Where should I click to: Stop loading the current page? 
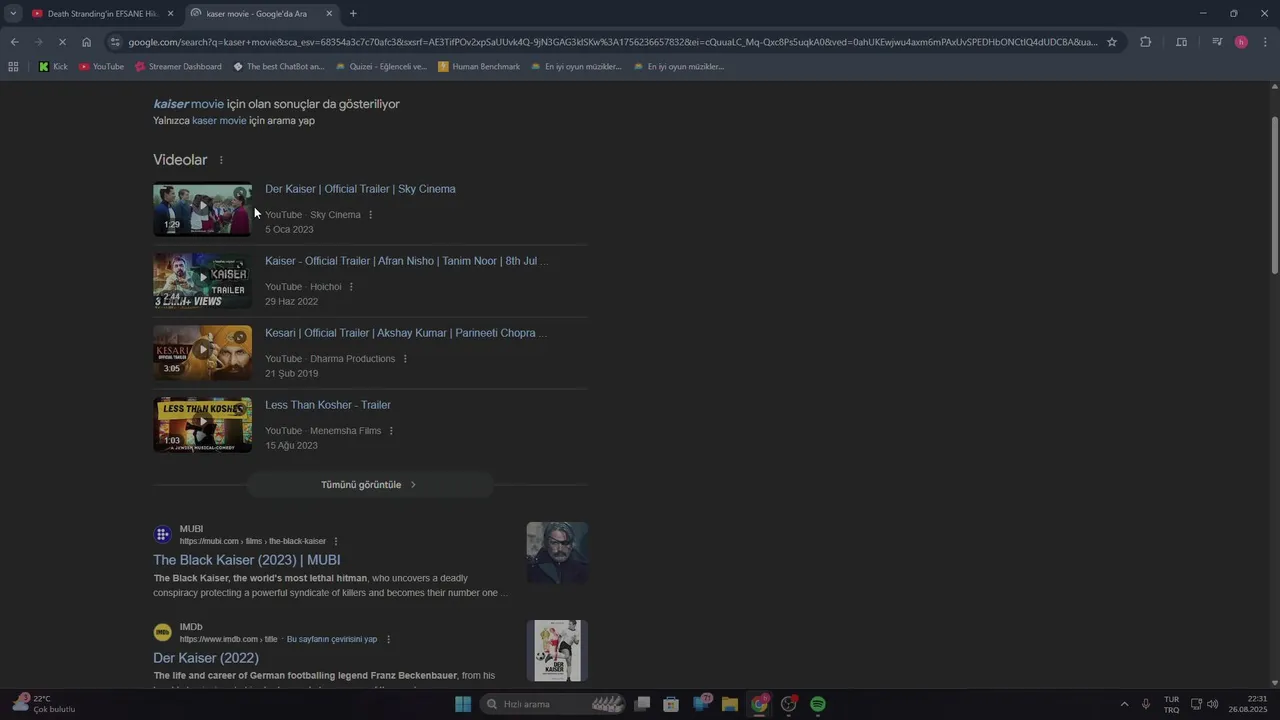(62, 42)
